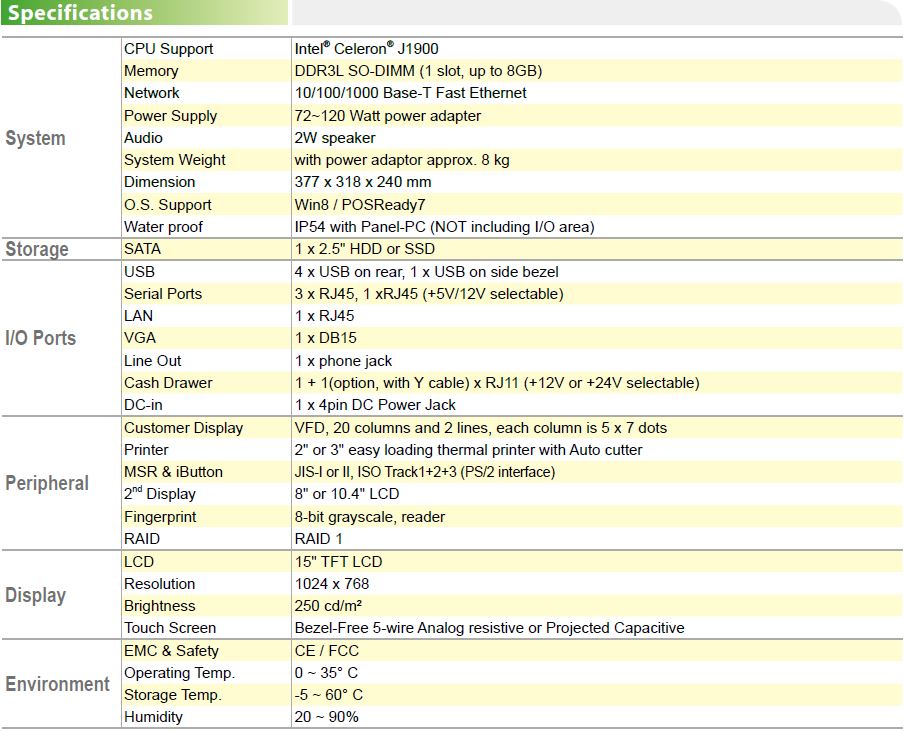This screenshot has width=904, height=731.
Task: Click the Display category label
Action: [36, 596]
